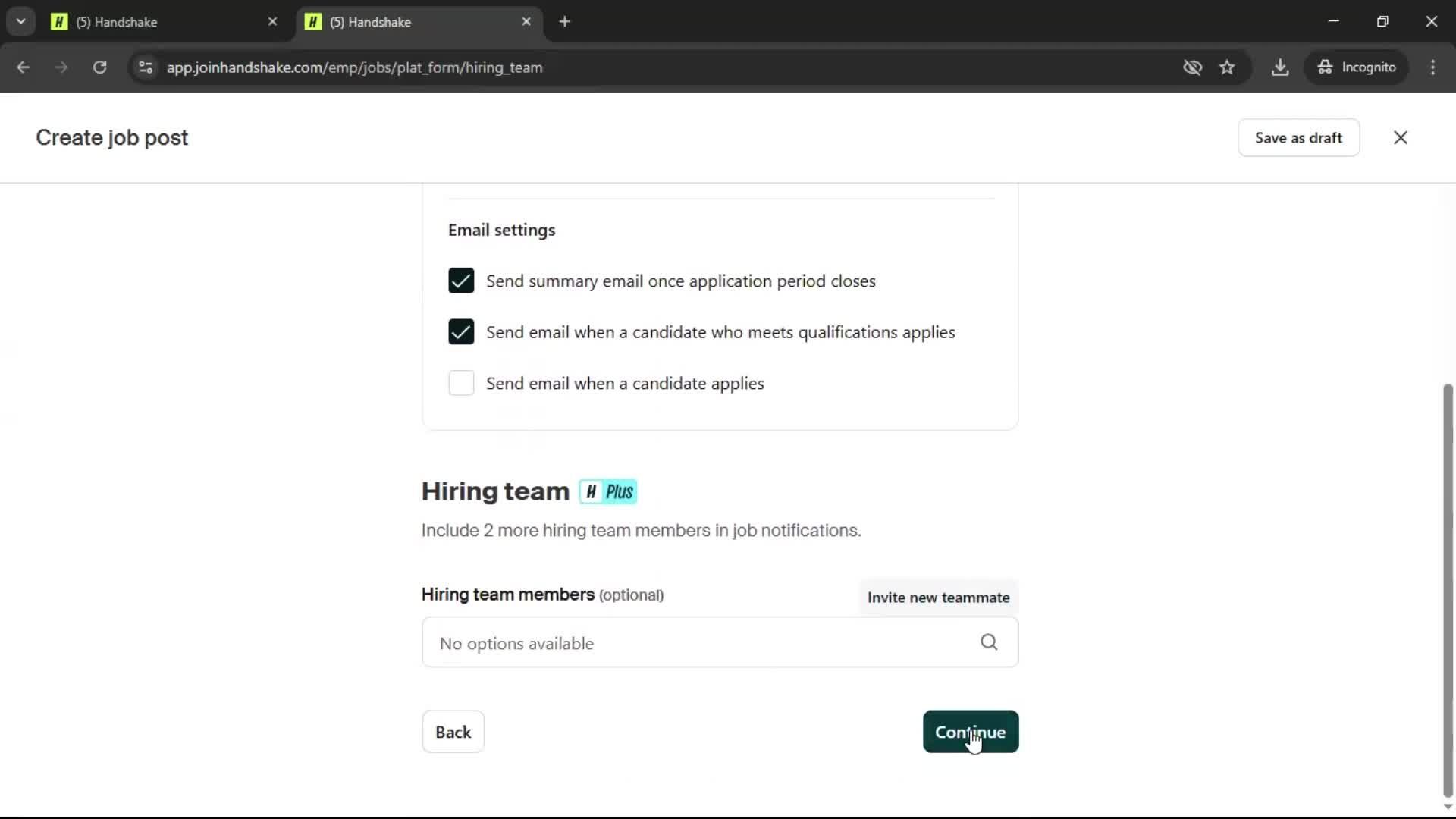The width and height of the screenshot is (1456, 819).
Task: Focus the Hiring team members search field
Action: pyautogui.click(x=720, y=642)
